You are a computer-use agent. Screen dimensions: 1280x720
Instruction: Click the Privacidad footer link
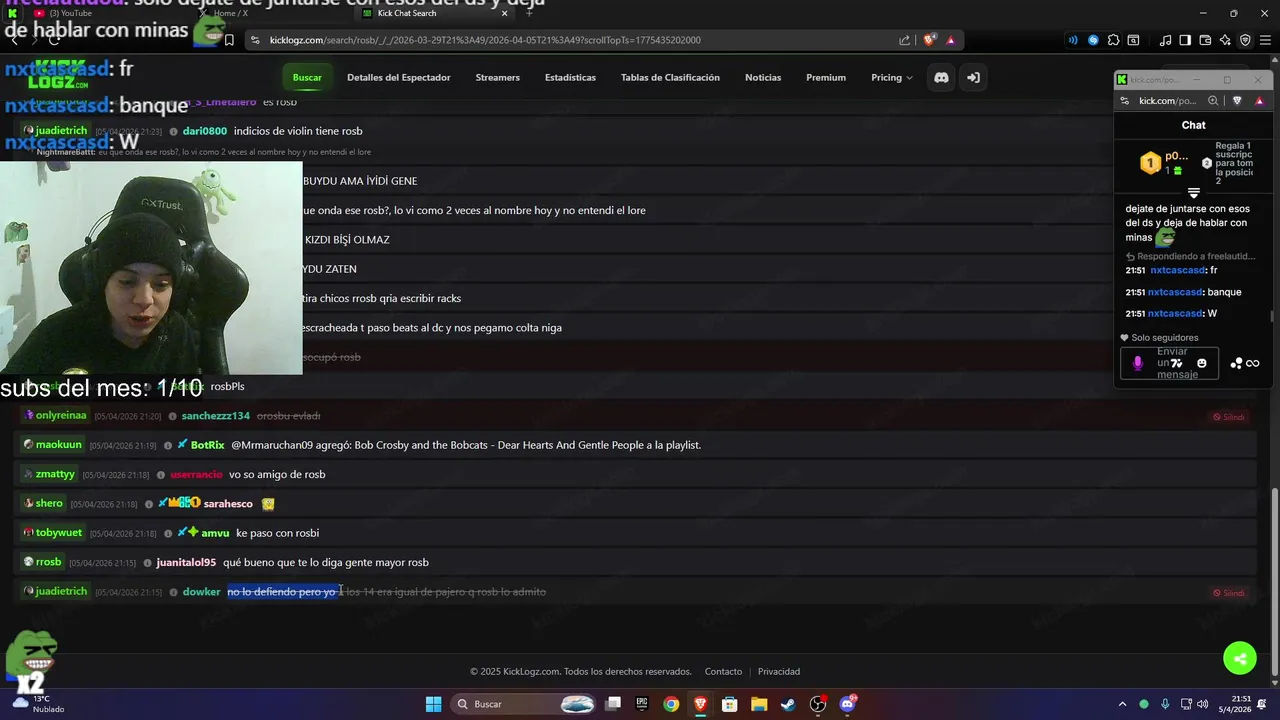tap(779, 671)
